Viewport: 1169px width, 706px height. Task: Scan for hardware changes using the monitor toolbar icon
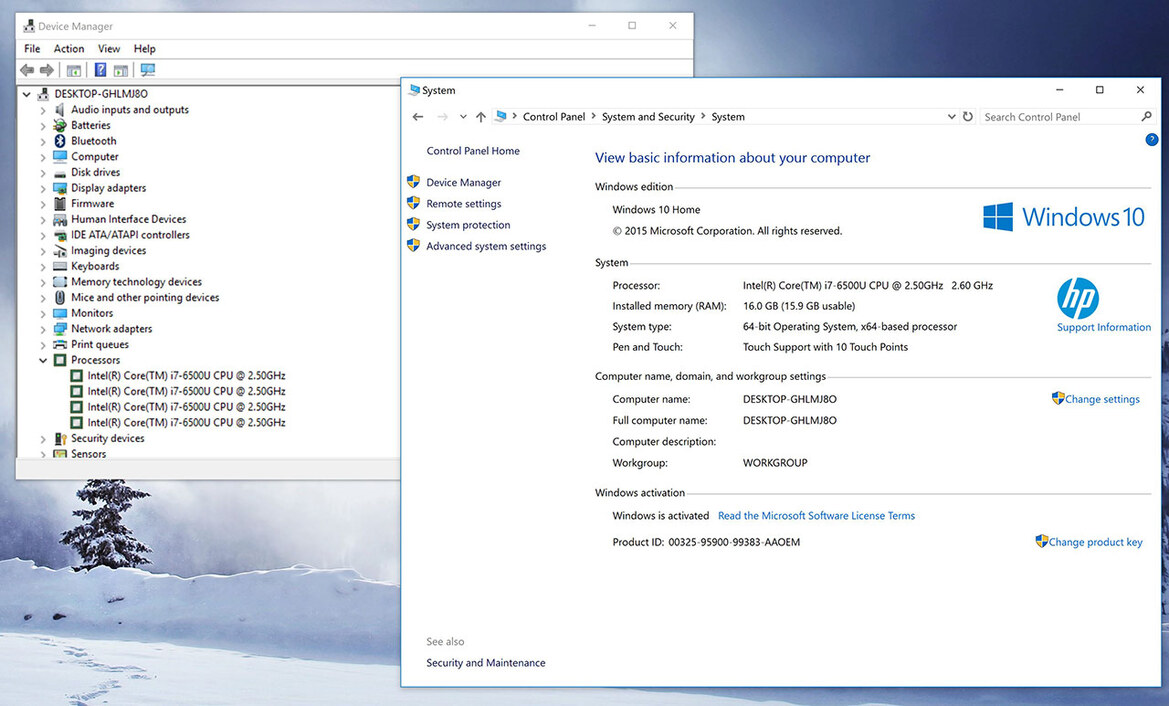coord(148,70)
